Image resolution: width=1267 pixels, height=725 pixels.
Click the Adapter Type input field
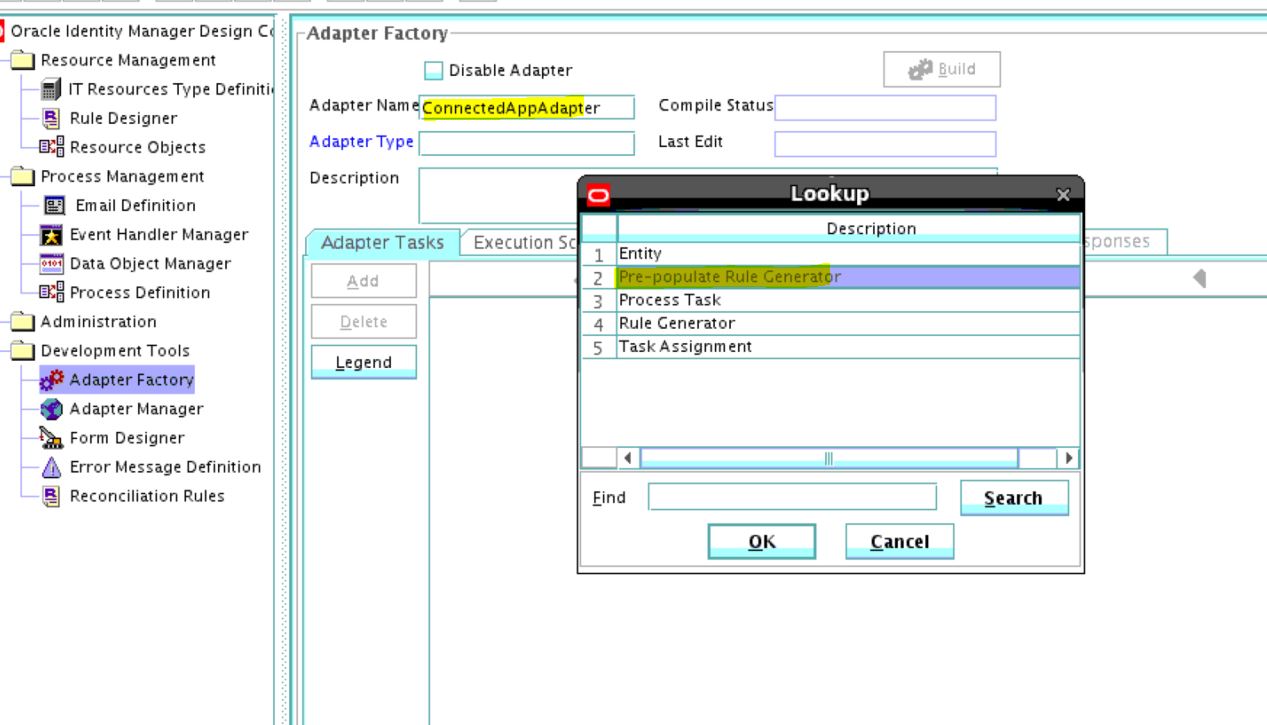[x=527, y=144]
